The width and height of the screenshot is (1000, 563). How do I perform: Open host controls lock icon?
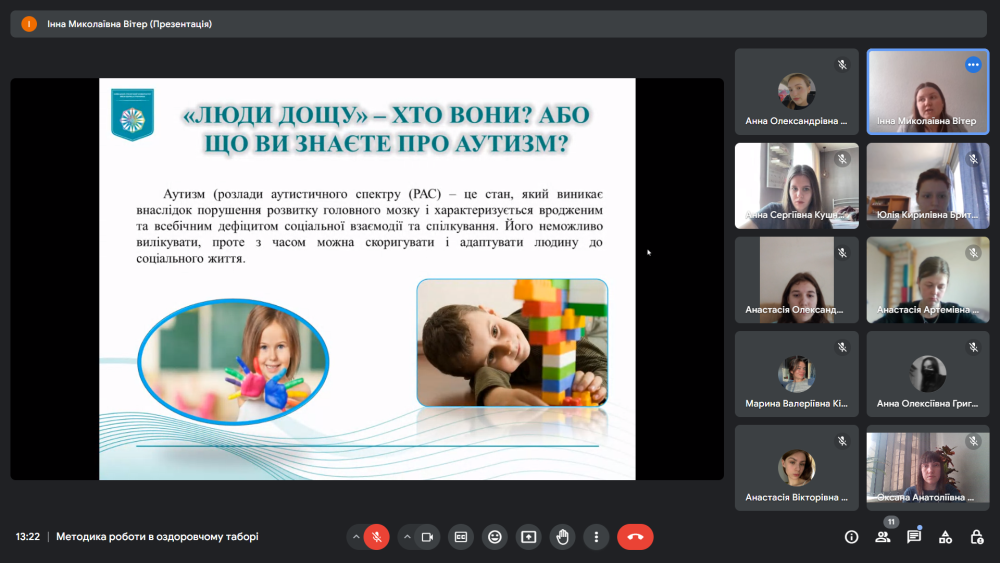click(x=976, y=537)
